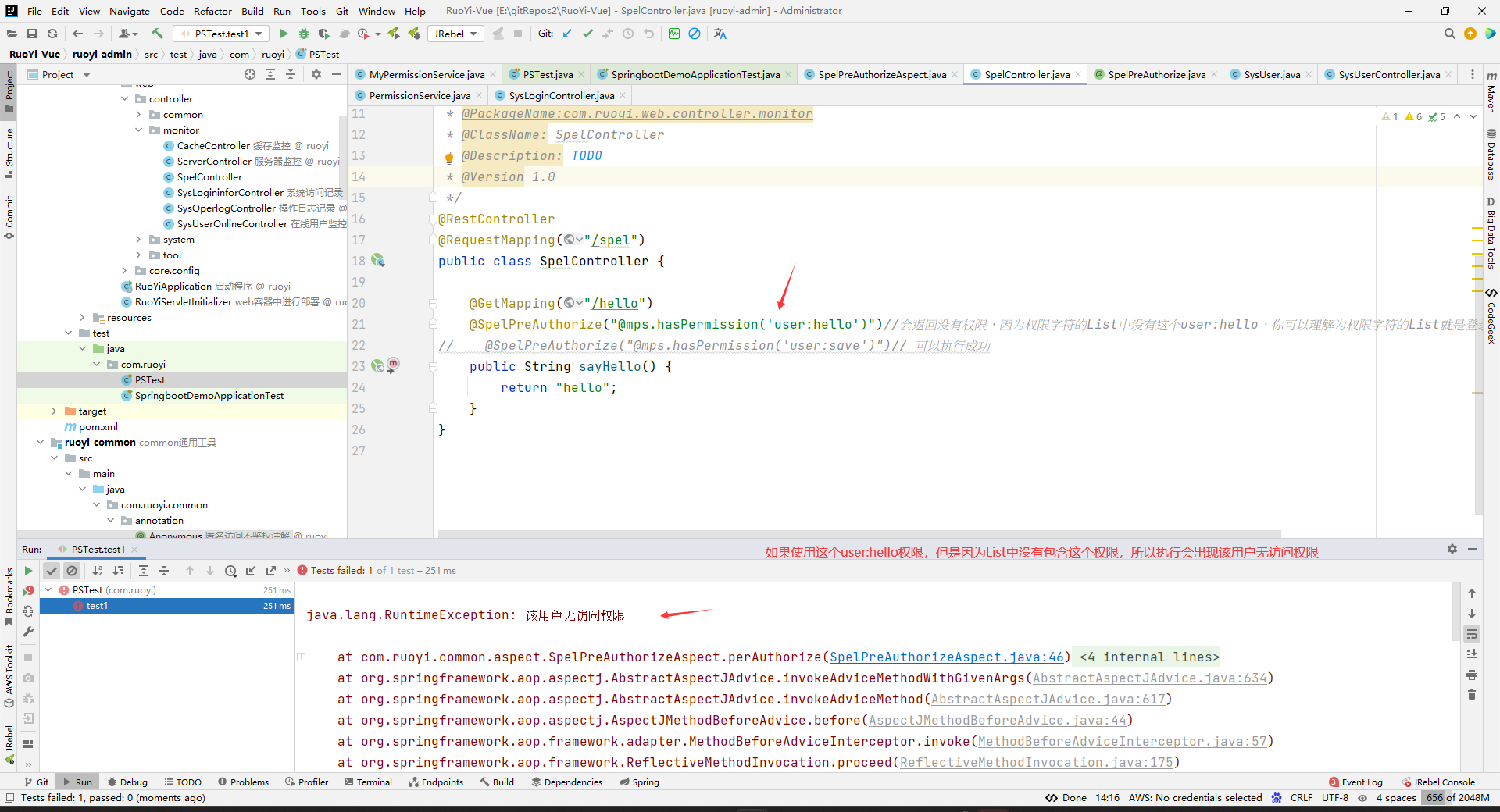This screenshot has height=812, width=1500.
Task: Export test results icon in Run panel
Action: [271, 571]
